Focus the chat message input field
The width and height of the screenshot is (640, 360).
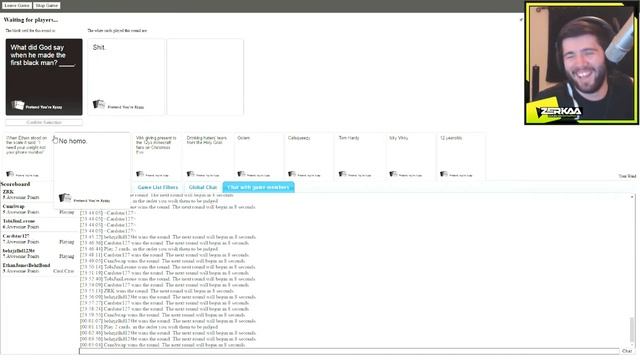(349, 351)
